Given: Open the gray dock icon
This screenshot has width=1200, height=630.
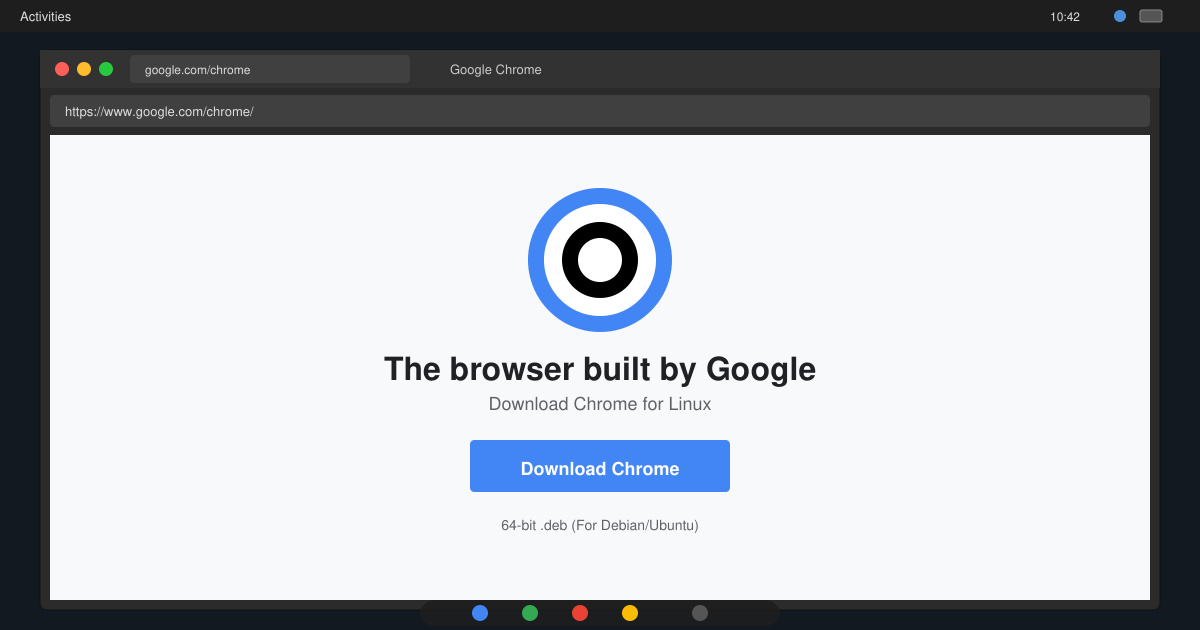Looking at the screenshot, I should [x=700, y=613].
